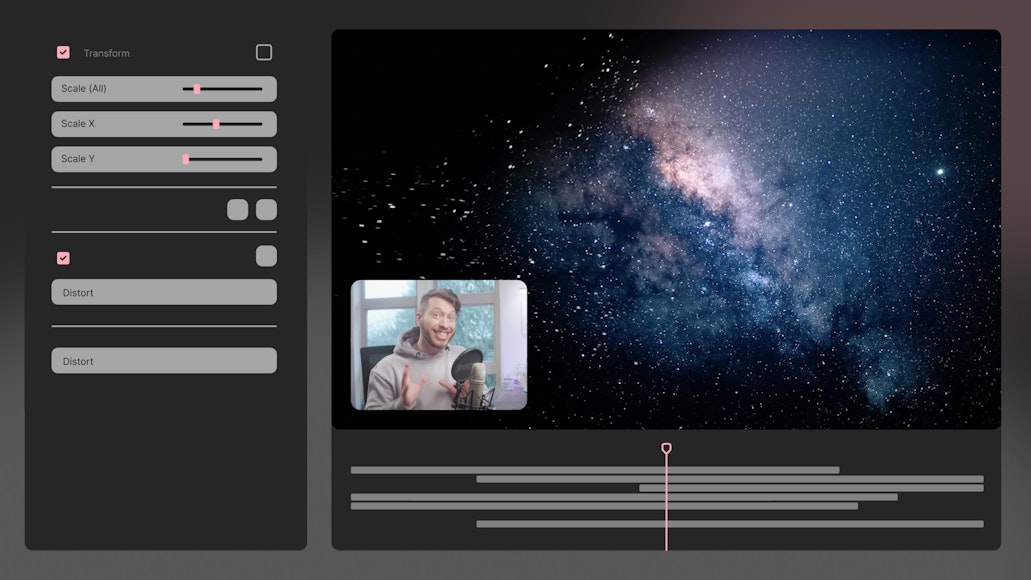Click the Scale X slider handle

pyautogui.click(x=216, y=123)
